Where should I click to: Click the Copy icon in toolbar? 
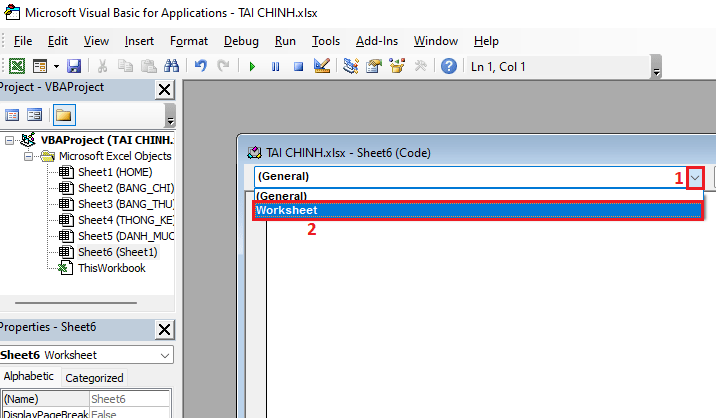[x=125, y=66]
